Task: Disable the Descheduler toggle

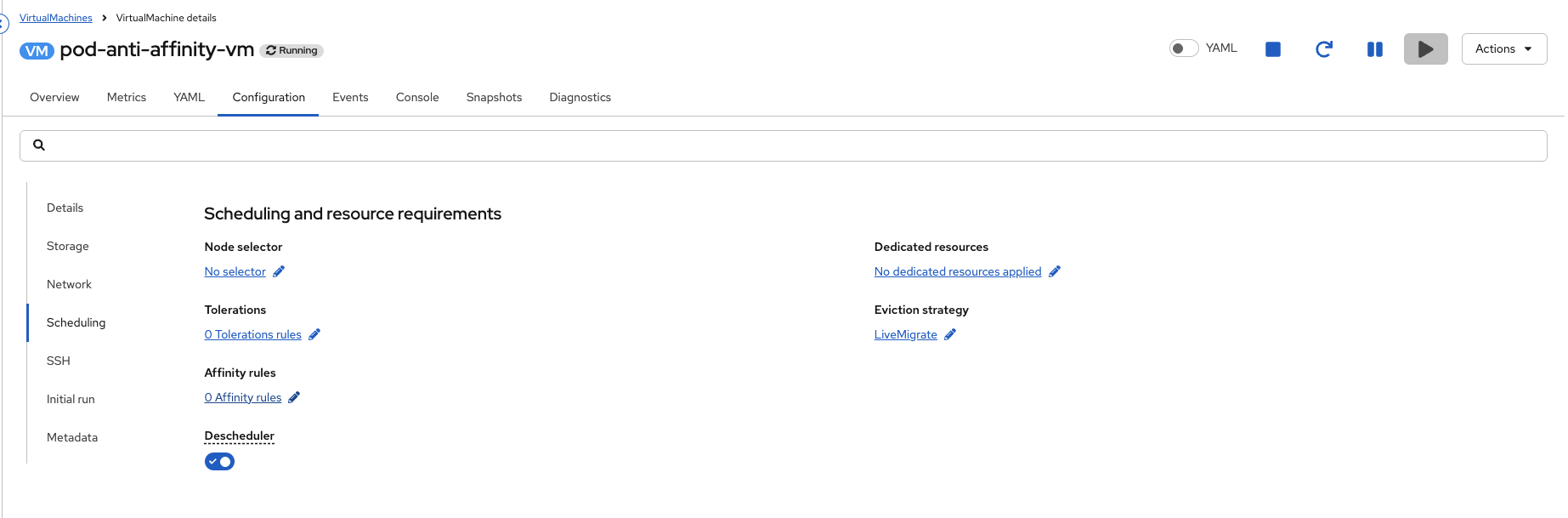Action: 219,461
